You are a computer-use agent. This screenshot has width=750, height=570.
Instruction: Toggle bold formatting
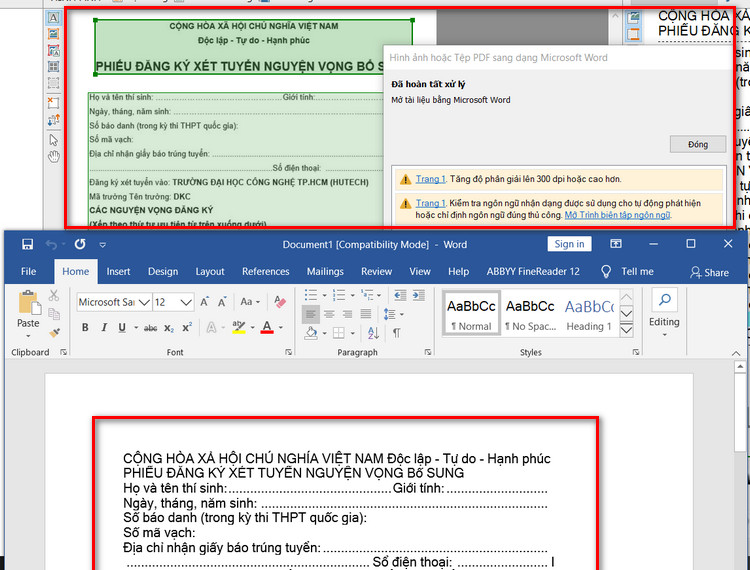pos(85,328)
